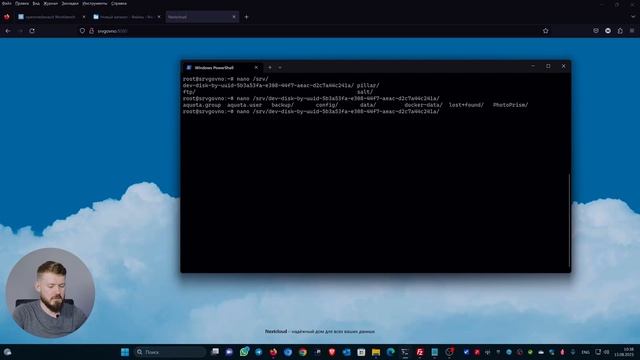Viewport: 640px width, 360px height.
Task: Close the second browser tab
Action: 159,17
